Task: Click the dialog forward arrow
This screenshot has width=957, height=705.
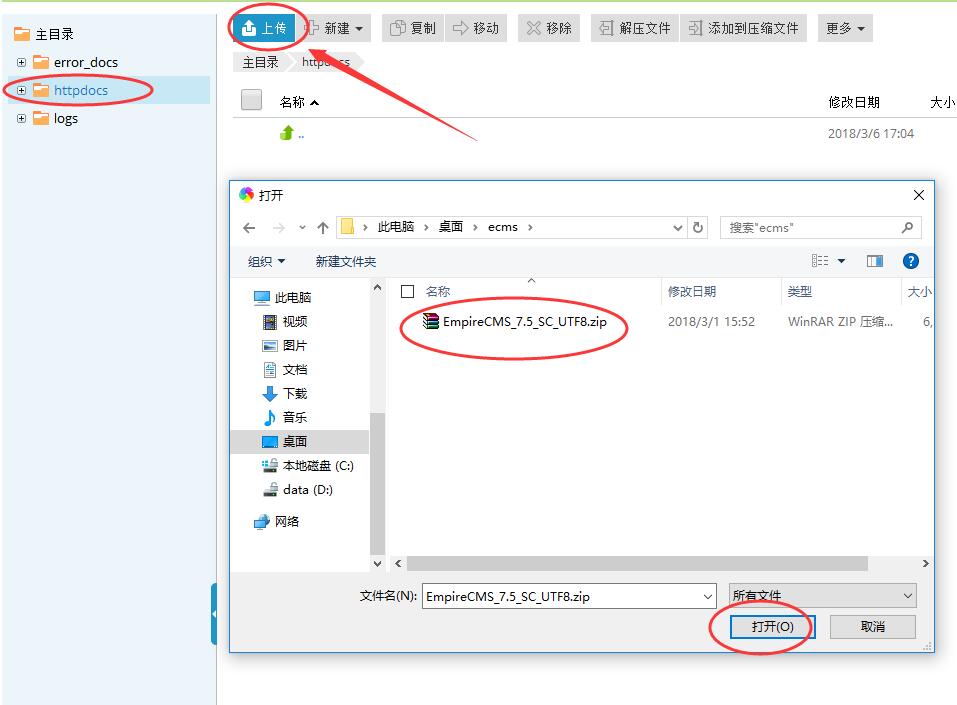Action: coord(278,228)
